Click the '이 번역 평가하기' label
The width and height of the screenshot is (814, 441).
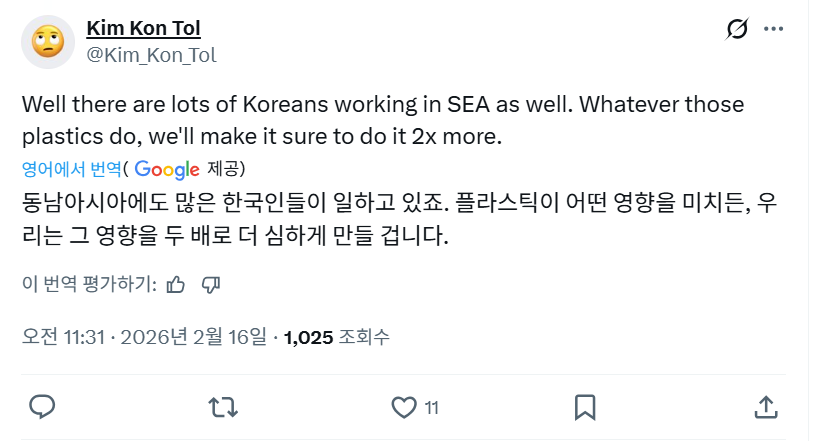[x=89, y=284]
